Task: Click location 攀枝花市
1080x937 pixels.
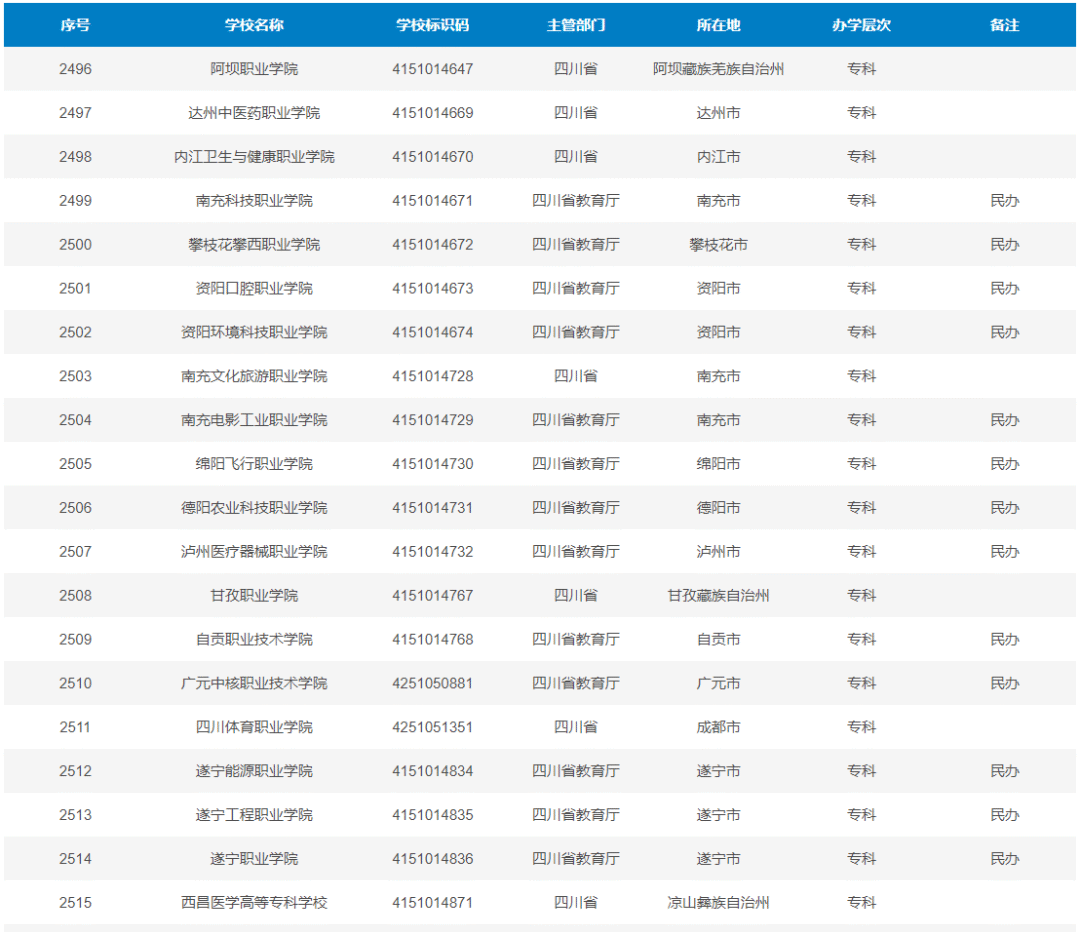Action: 718,245
